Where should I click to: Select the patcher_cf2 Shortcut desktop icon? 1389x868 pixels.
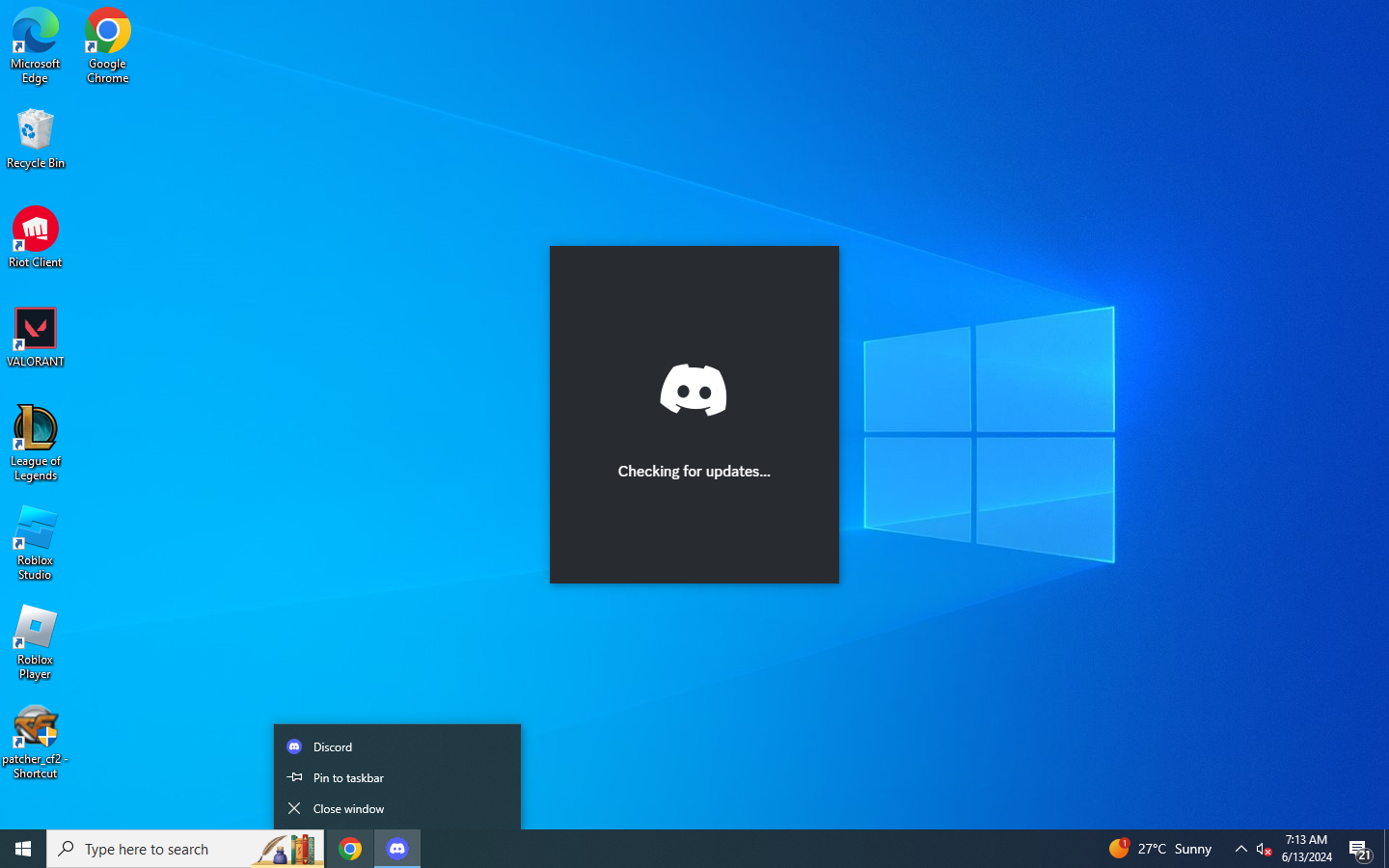point(36,742)
